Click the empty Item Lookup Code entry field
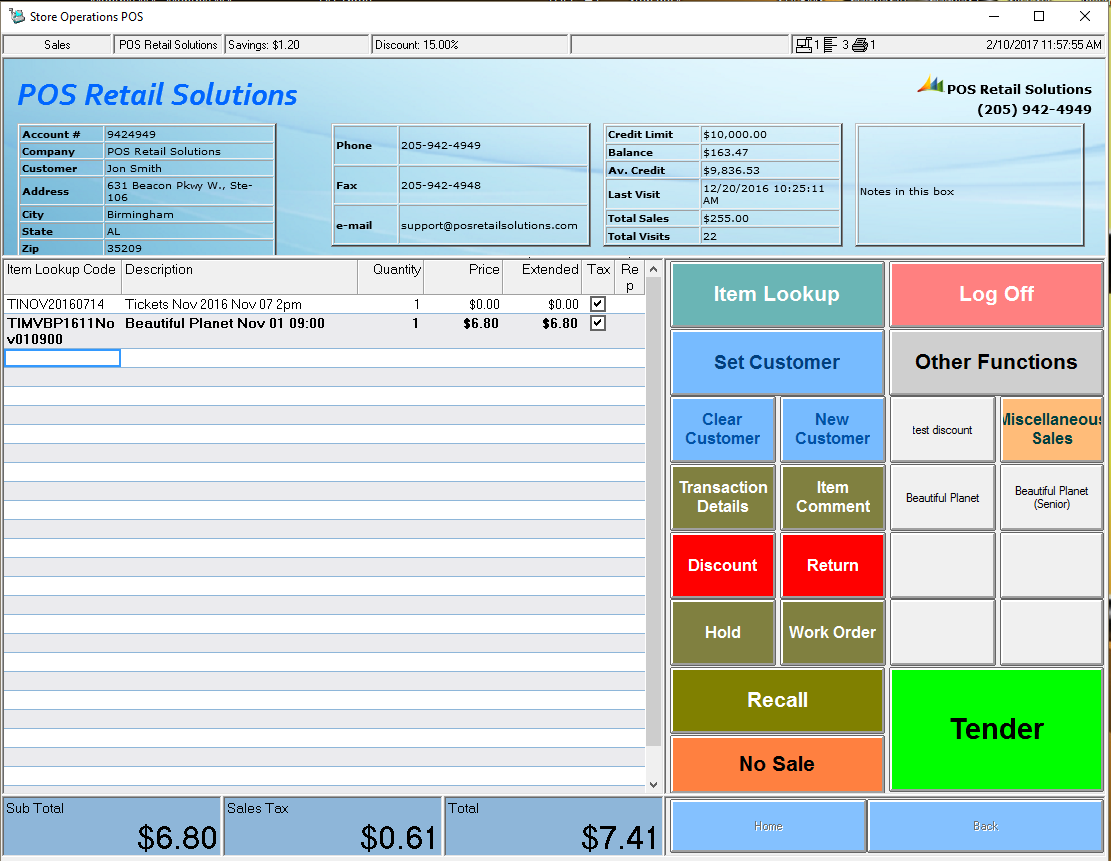Viewport: 1111px width, 861px height. click(x=62, y=358)
